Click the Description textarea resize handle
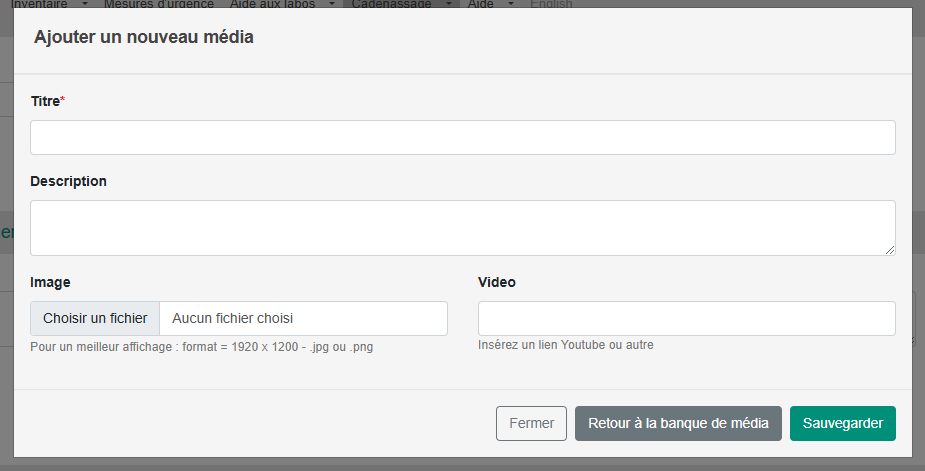925x471 pixels. tap(890, 250)
